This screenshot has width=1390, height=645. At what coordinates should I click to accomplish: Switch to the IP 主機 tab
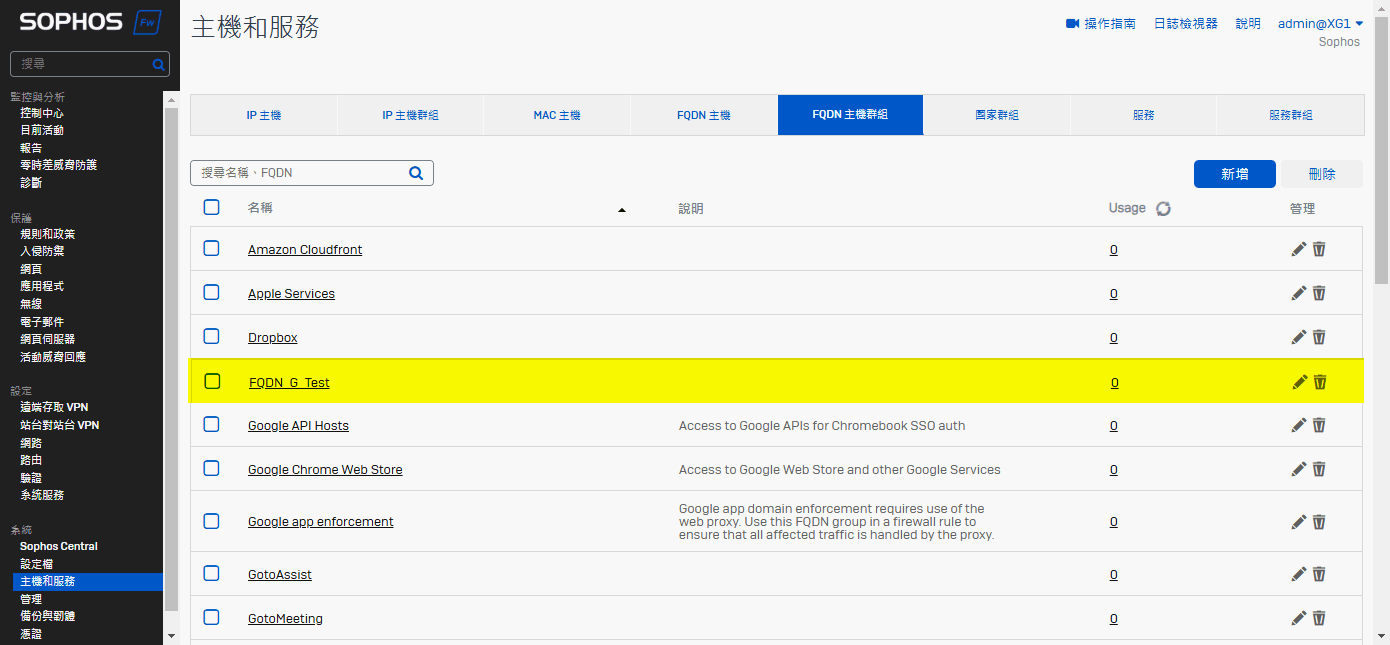pos(264,115)
